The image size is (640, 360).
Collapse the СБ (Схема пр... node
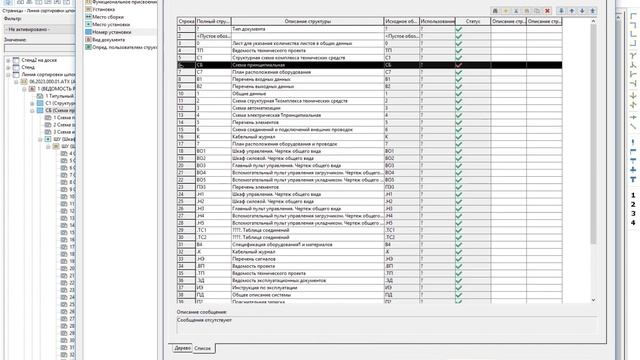32,111
